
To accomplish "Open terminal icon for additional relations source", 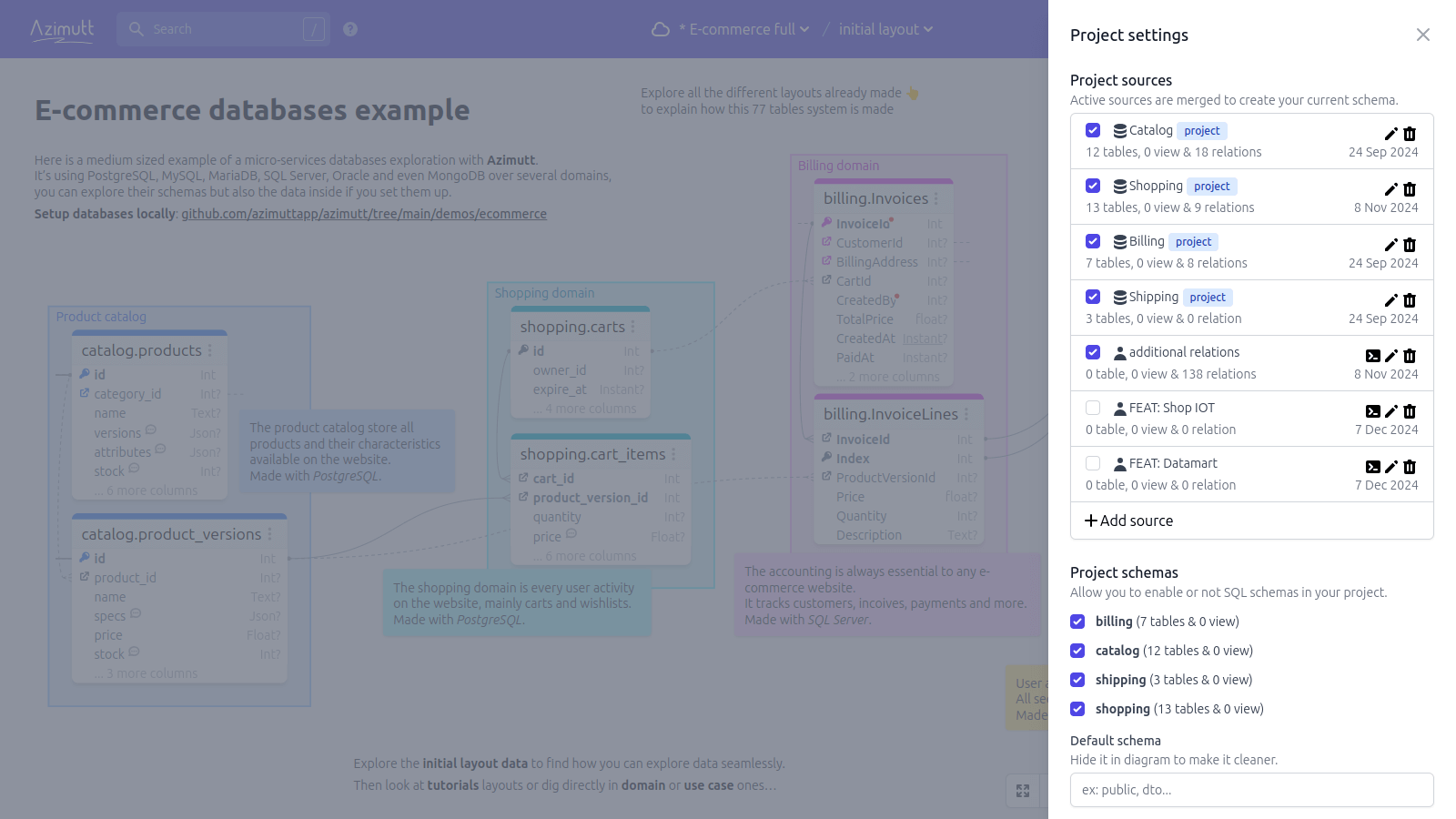I will coord(1373,356).
